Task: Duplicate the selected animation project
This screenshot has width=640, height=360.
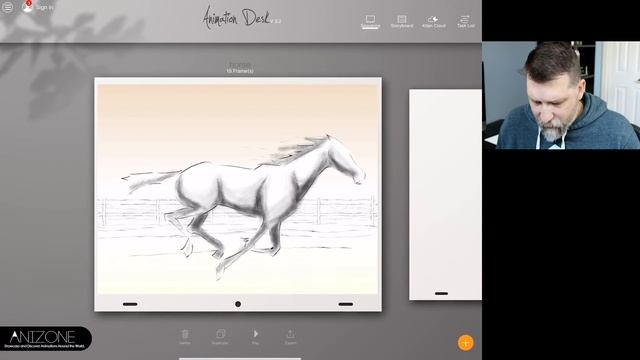Action: 220,337
